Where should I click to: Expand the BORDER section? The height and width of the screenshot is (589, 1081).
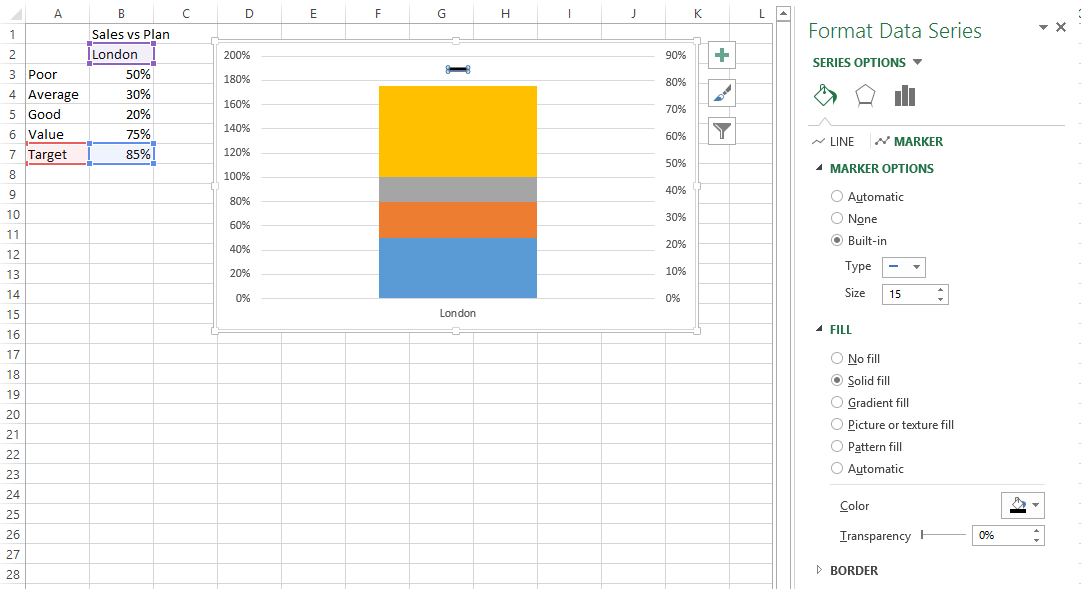click(x=819, y=570)
